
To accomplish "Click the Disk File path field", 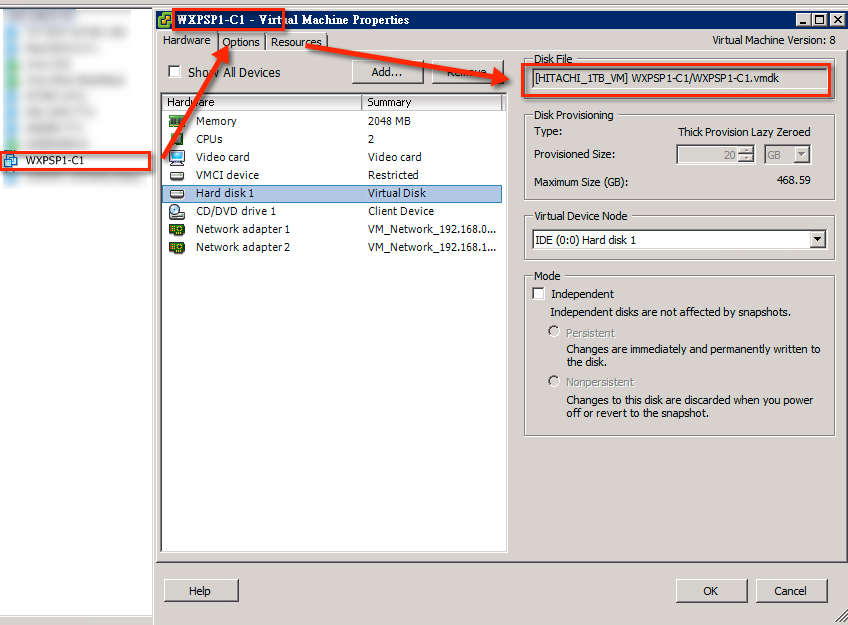I will click(679, 79).
